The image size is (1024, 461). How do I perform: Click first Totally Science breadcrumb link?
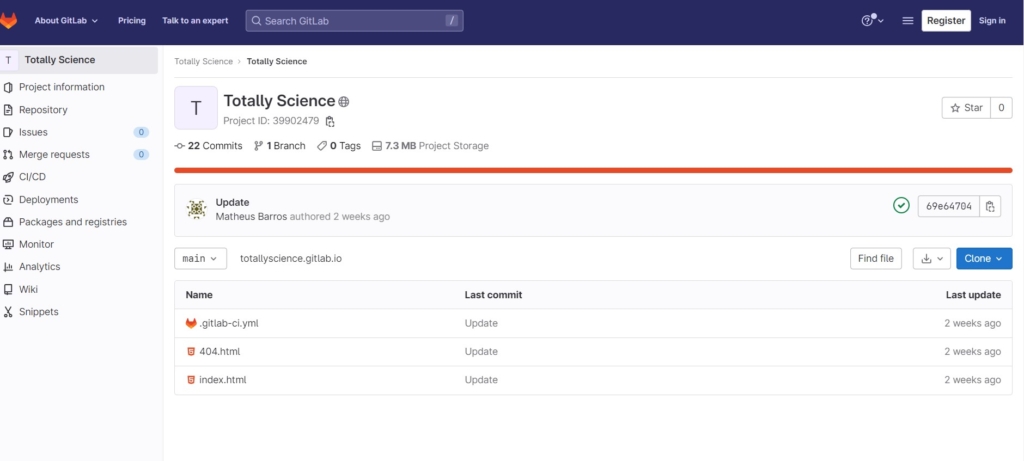(x=203, y=61)
